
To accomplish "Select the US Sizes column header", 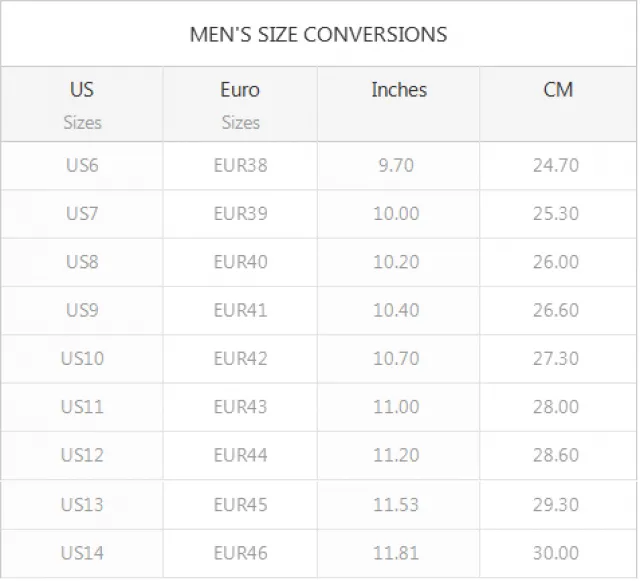I will tap(82, 105).
